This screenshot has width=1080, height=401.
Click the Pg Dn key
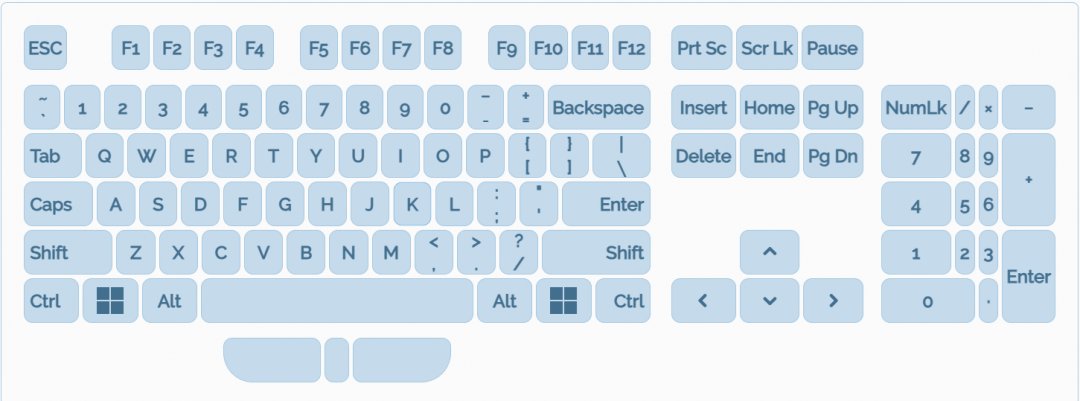tap(832, 156)
